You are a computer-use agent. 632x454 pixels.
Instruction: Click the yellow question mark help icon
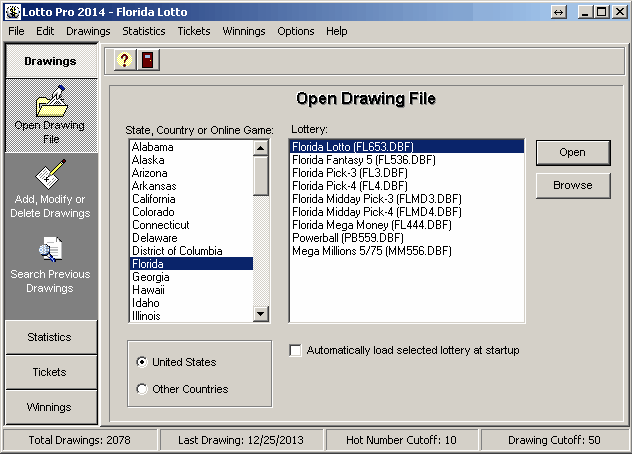pos(125,60)
